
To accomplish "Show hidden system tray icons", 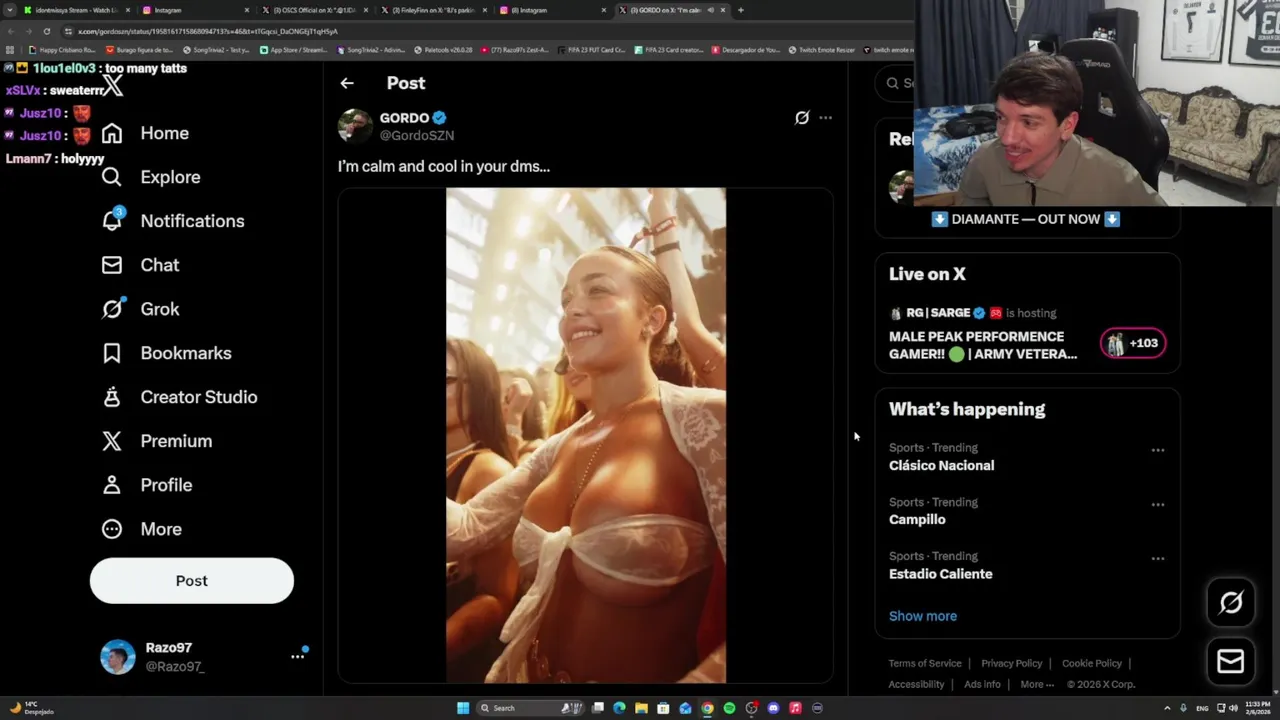I will pos(1167,708).
